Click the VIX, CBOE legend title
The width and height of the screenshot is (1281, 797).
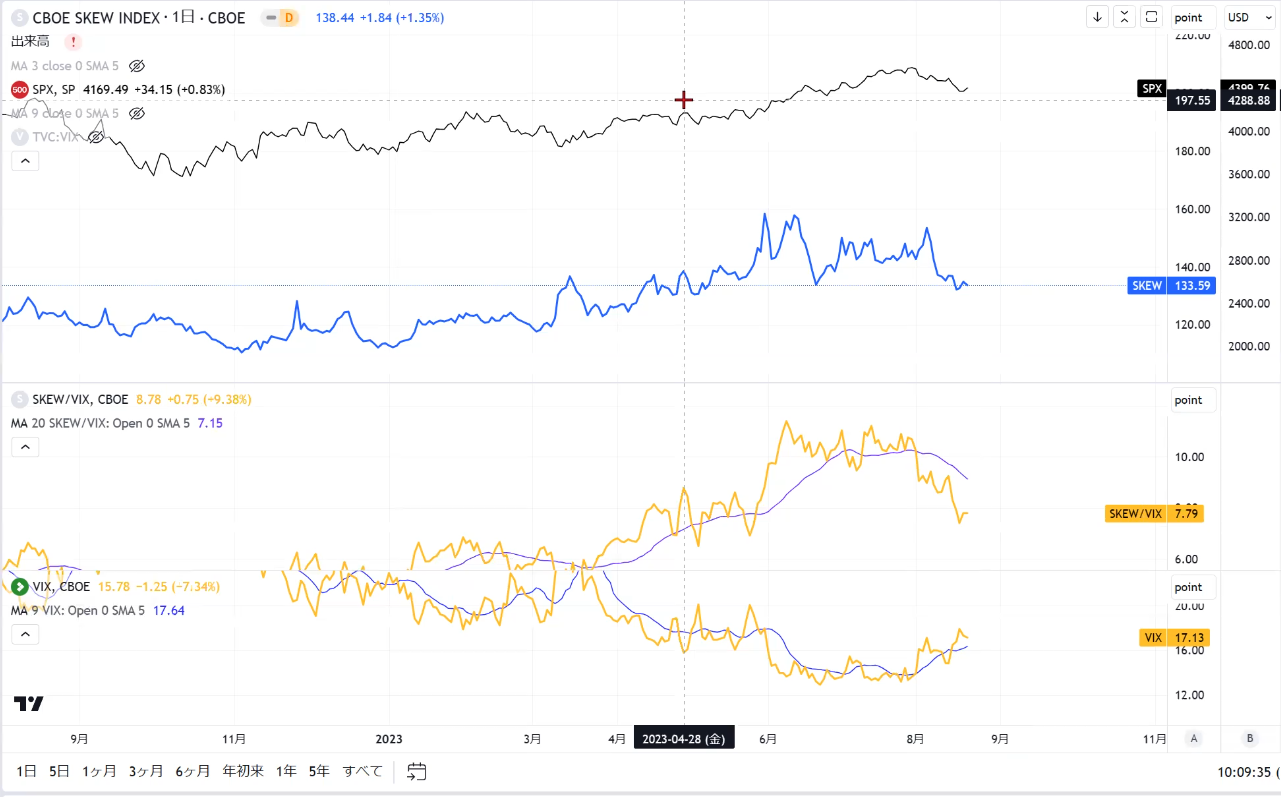(61, 586)
